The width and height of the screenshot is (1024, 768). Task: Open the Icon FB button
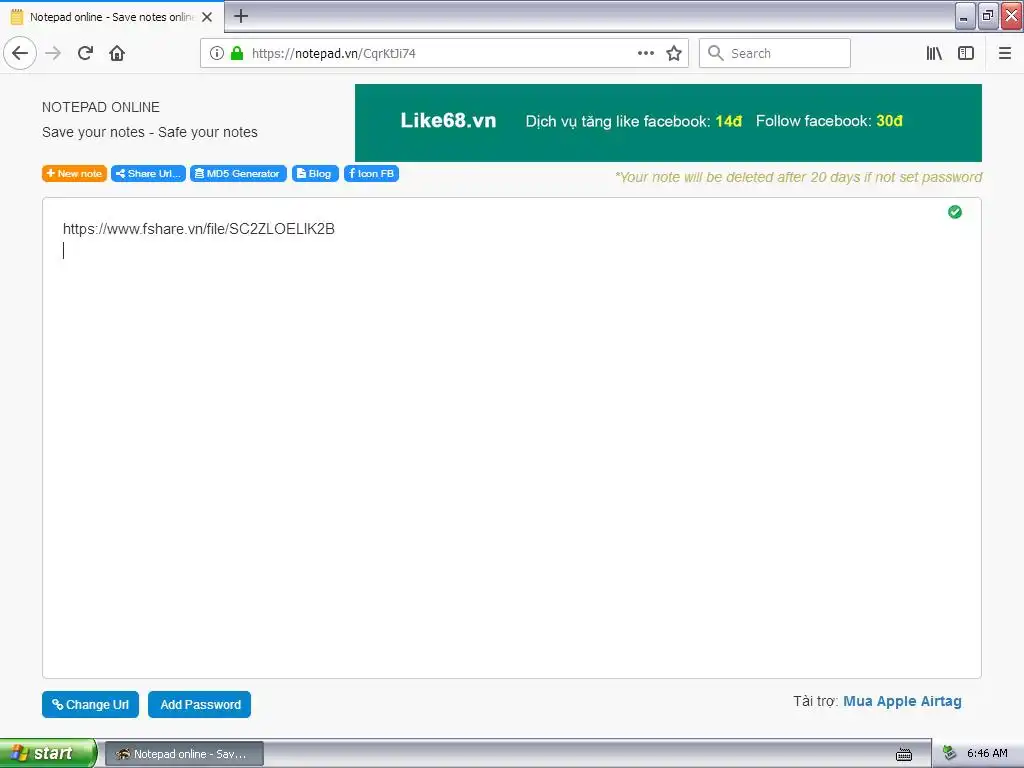pos(371,173)
